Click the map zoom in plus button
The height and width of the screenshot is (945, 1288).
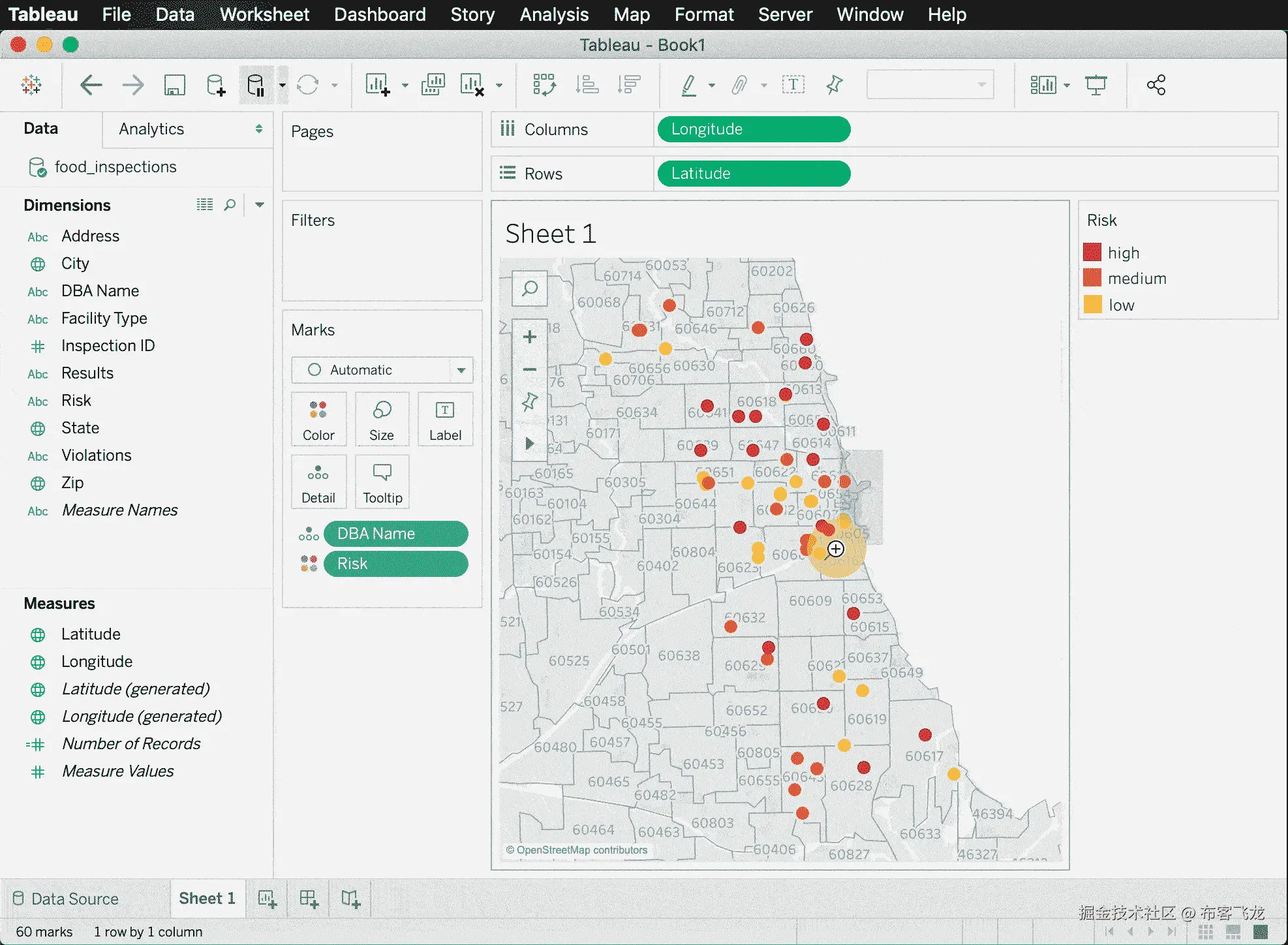[x=529, y=337]
